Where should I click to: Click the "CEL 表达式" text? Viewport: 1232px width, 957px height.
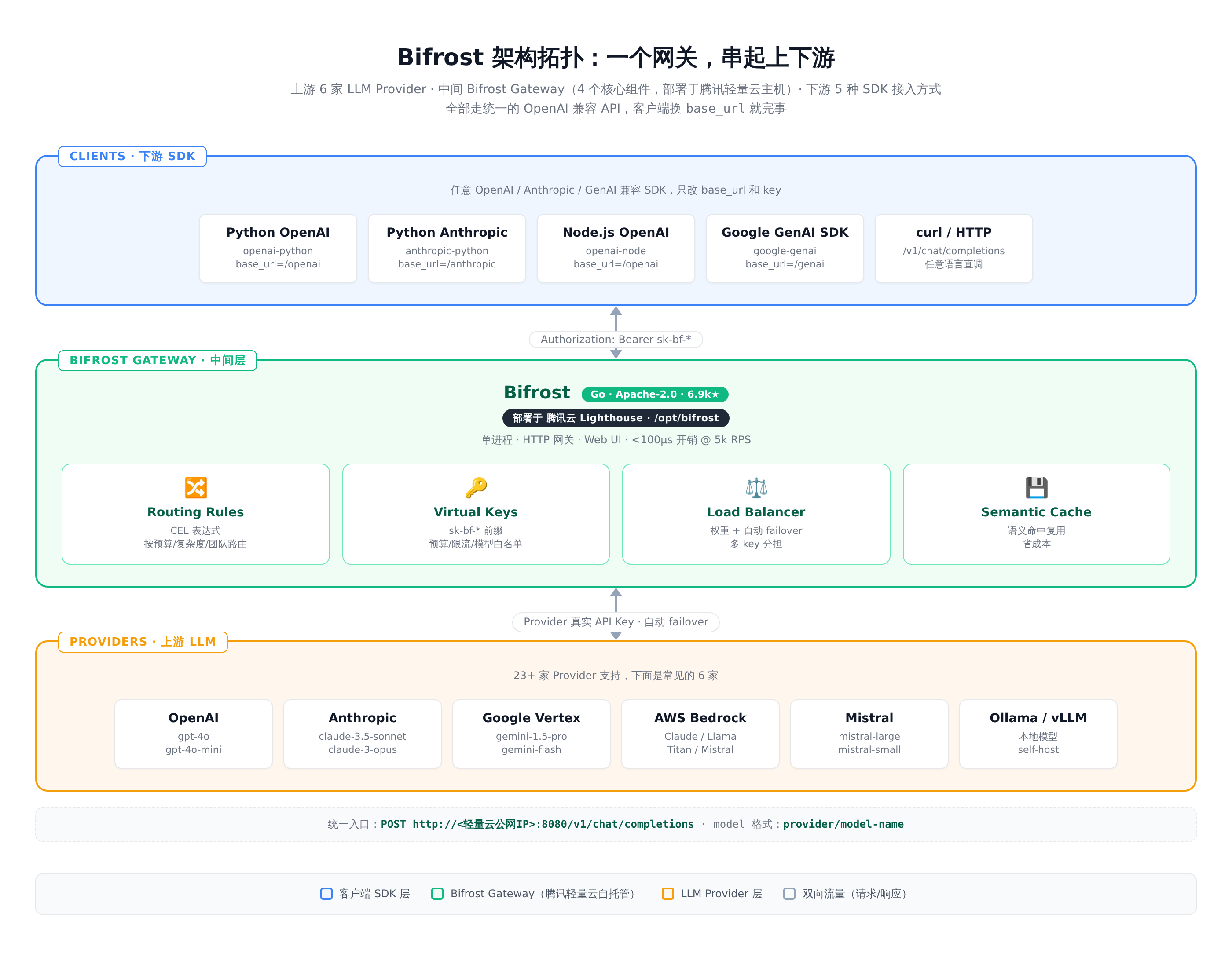click(196, 531)
